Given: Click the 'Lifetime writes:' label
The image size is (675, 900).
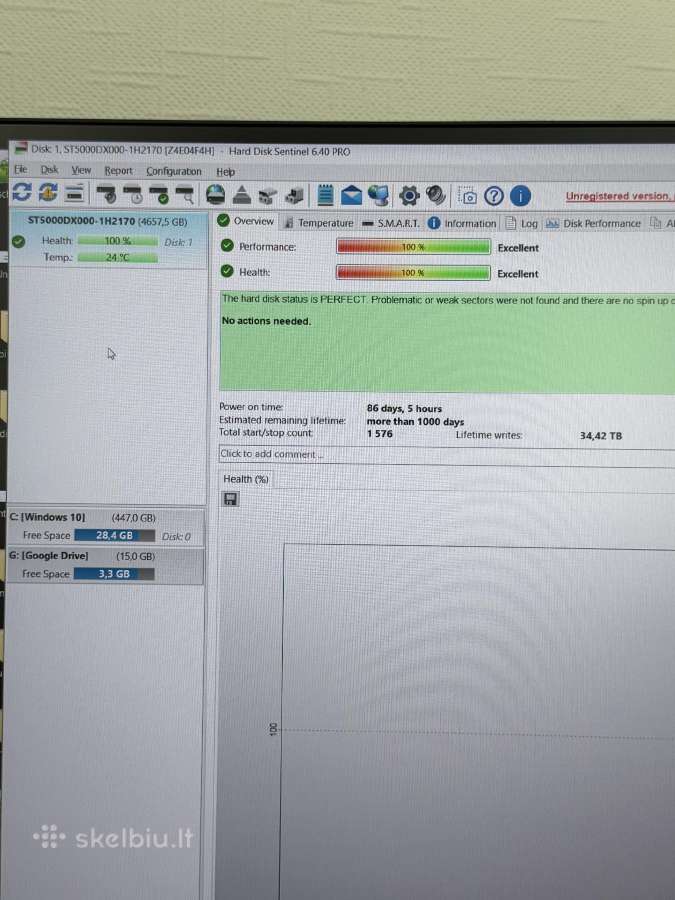Looking at the screenshot, I should click(488, 435).
